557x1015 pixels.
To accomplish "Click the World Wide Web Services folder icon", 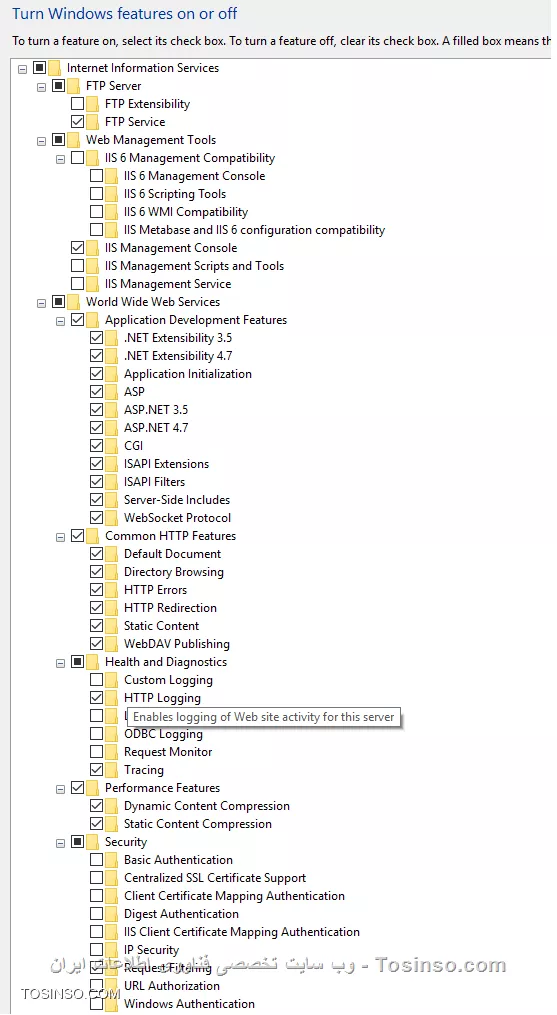I will coord(74,302).
